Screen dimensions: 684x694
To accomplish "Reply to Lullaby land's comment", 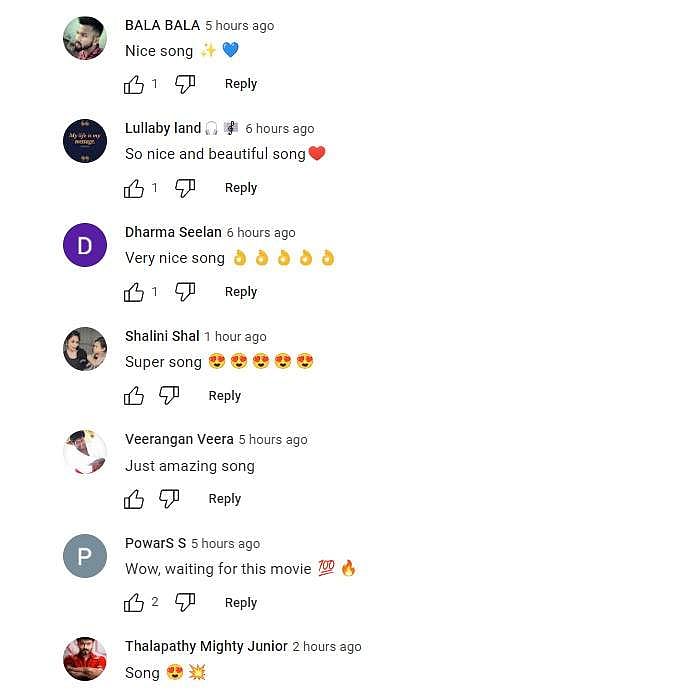I will click(241, 188).
